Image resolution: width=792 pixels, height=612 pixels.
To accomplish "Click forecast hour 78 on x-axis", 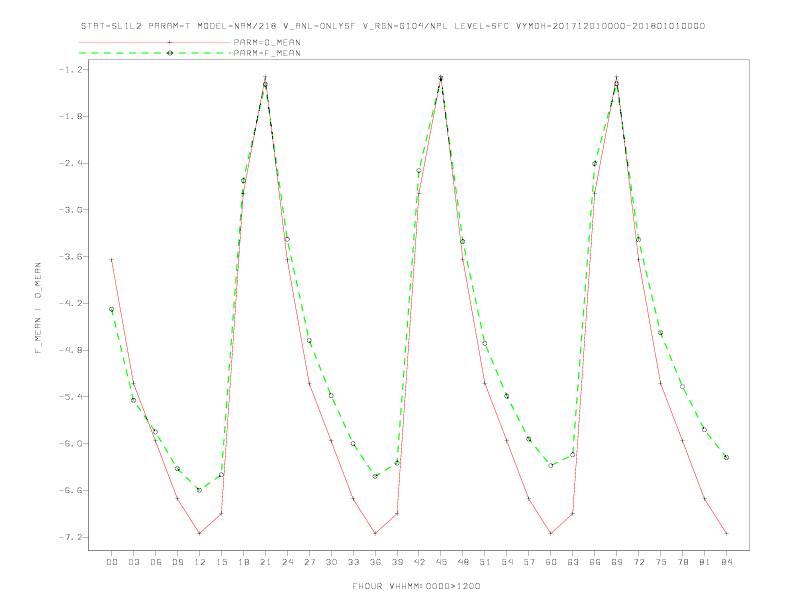I will tap(683, 562).
